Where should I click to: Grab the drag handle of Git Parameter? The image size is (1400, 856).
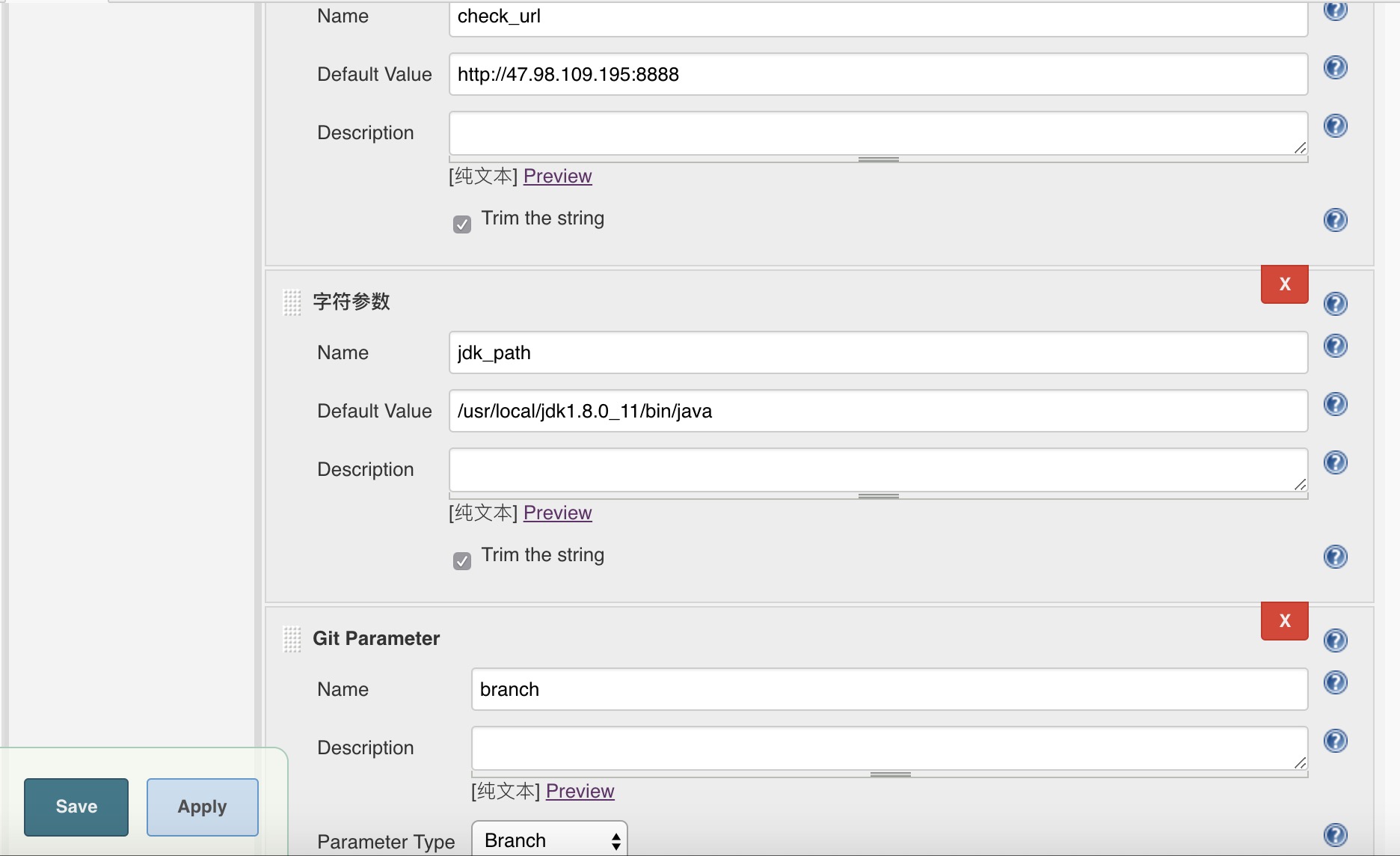(292, 640)
